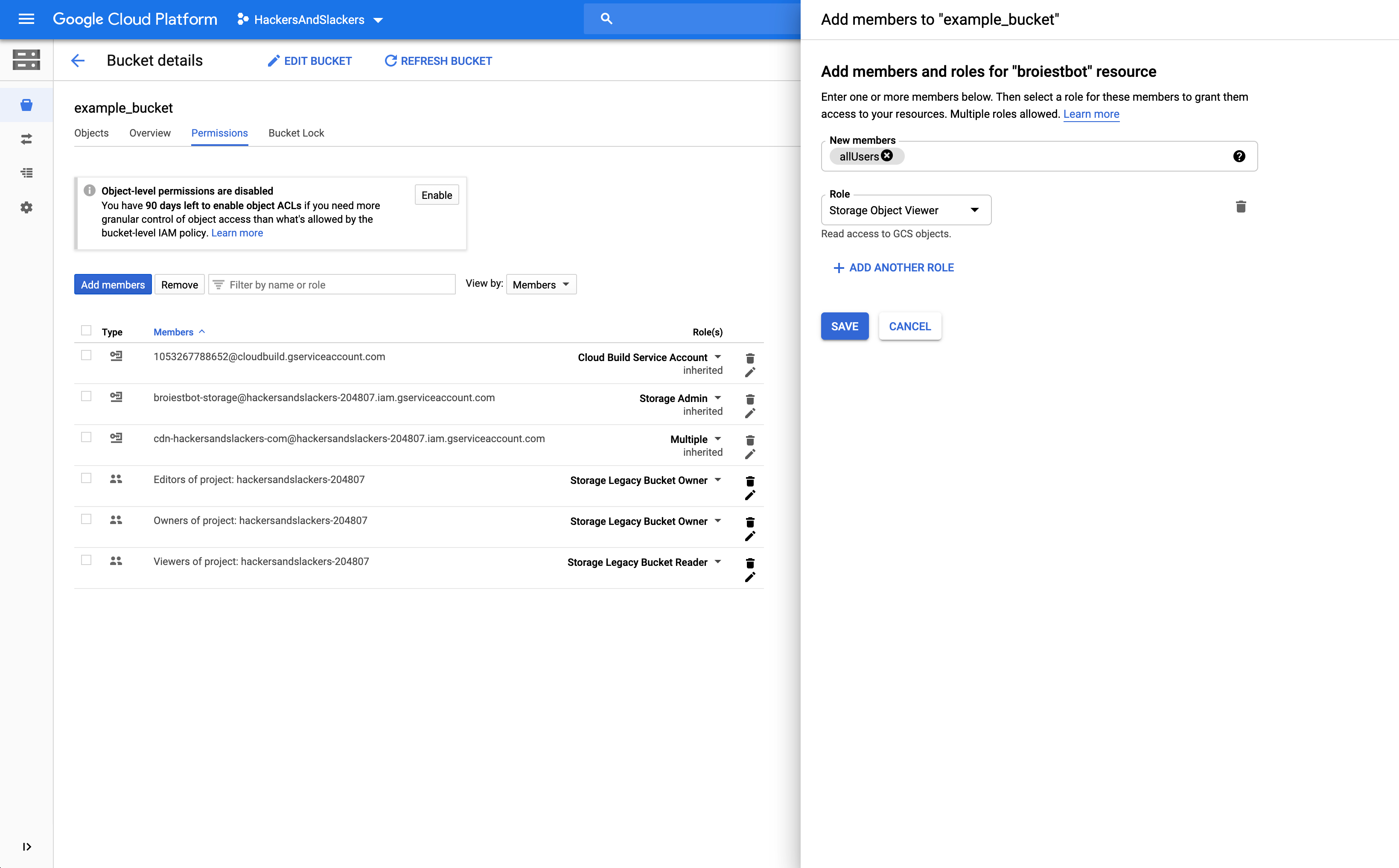This screenshot has width=1399, height=868.
Task: Check the Viewers of project row checkbox
Action: [x=86, y=560]
